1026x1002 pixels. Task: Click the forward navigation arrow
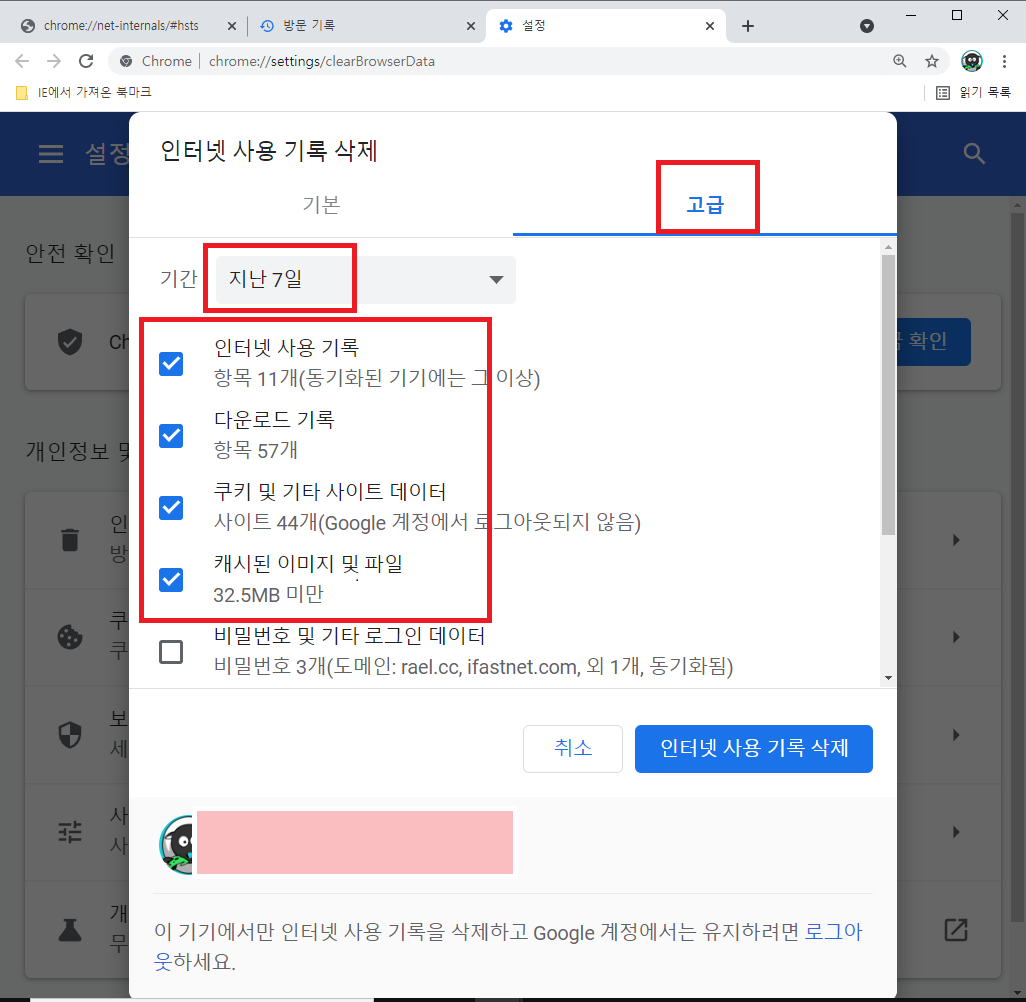(54, 61)
